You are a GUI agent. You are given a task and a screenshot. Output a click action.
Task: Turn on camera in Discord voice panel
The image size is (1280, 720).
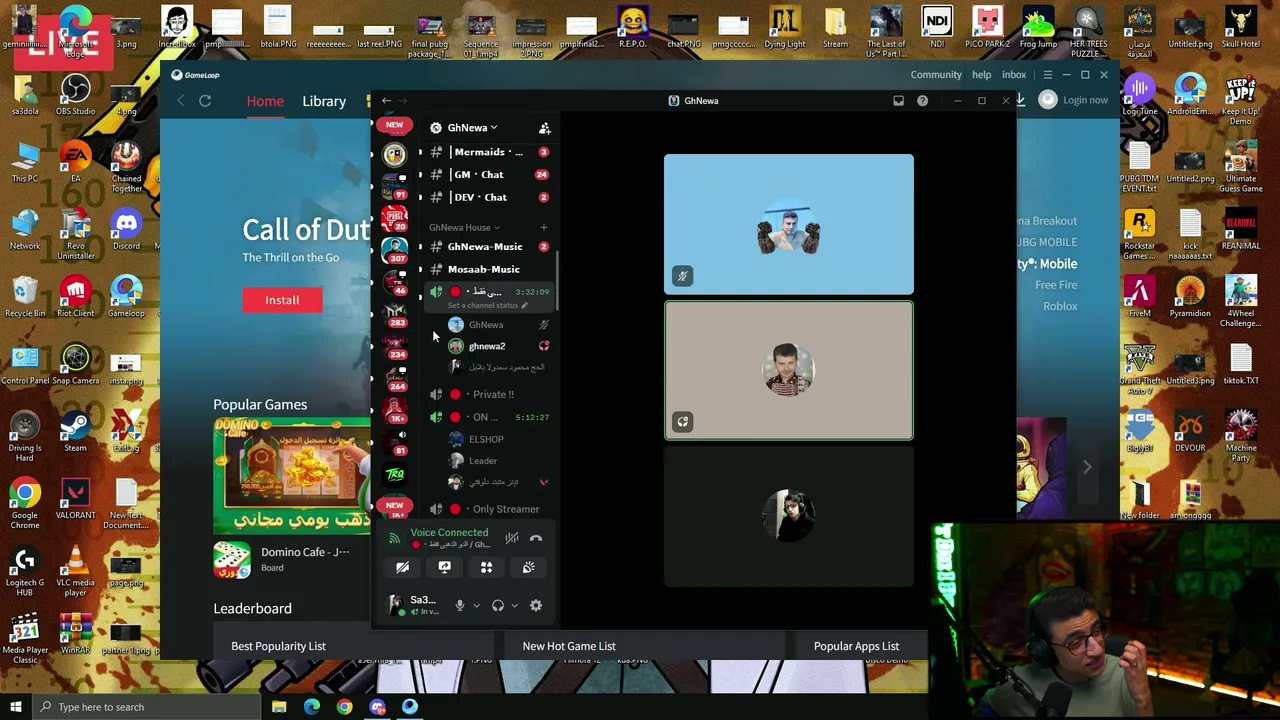402,568
